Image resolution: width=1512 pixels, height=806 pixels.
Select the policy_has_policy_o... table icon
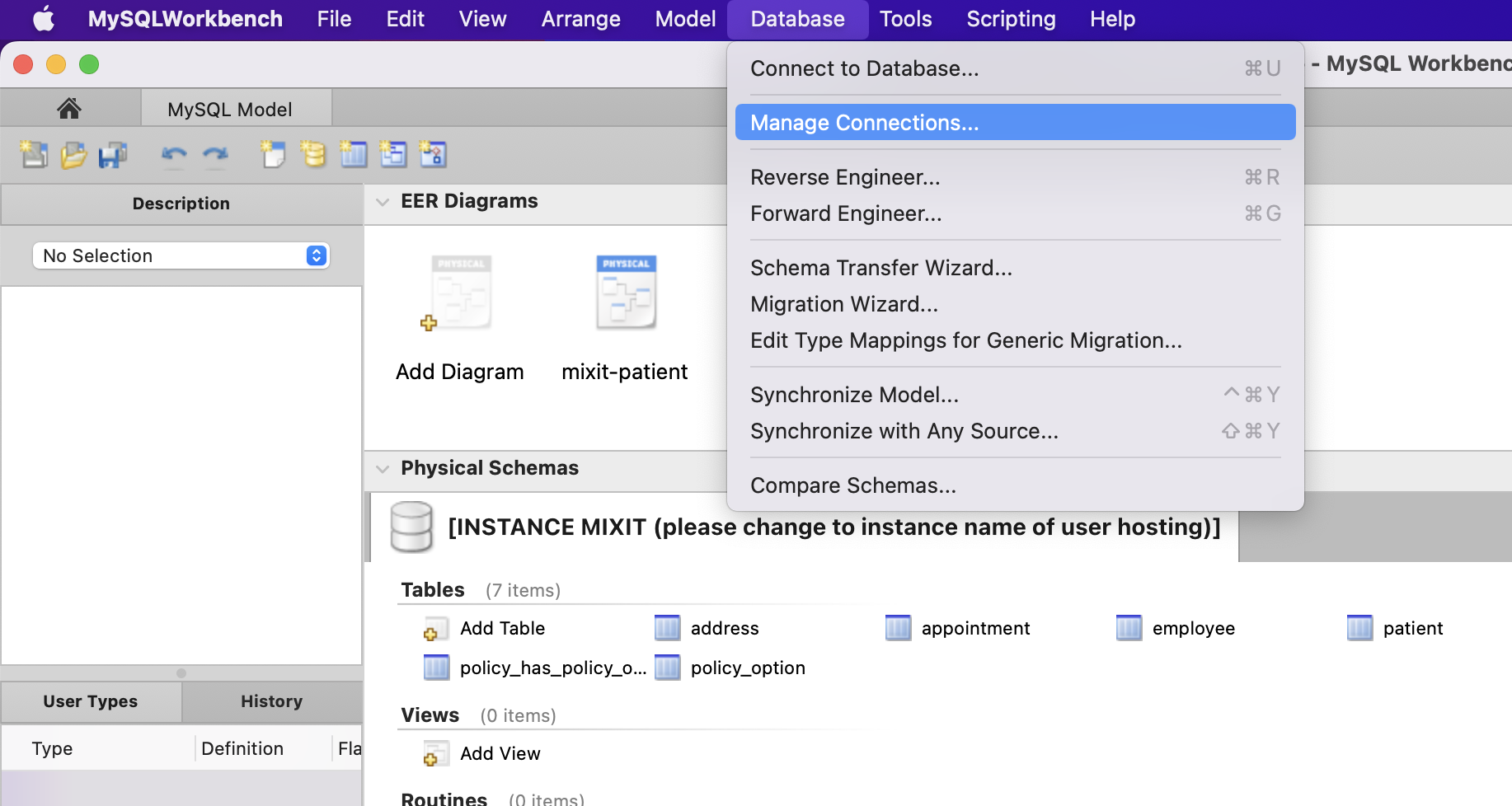(436, 668)
